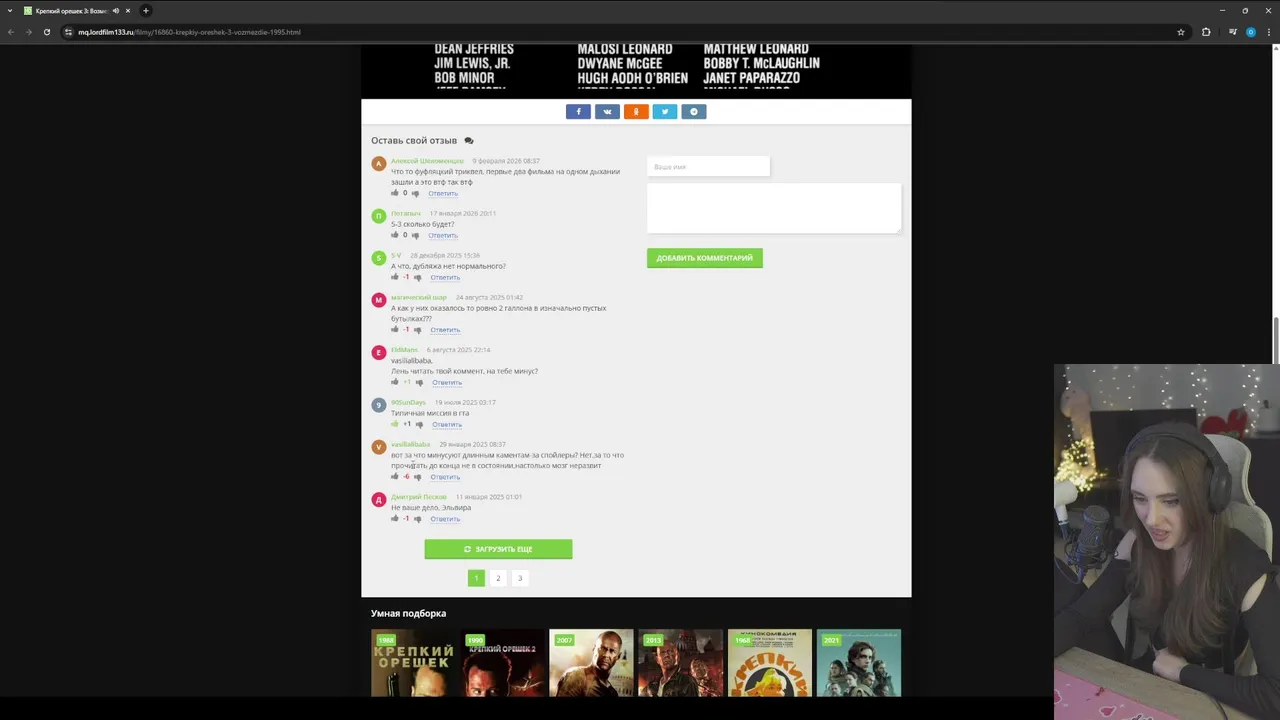Viewport: 1280px width, 720px height.
Task: Click the address bar URL
Action: (189, 32)
